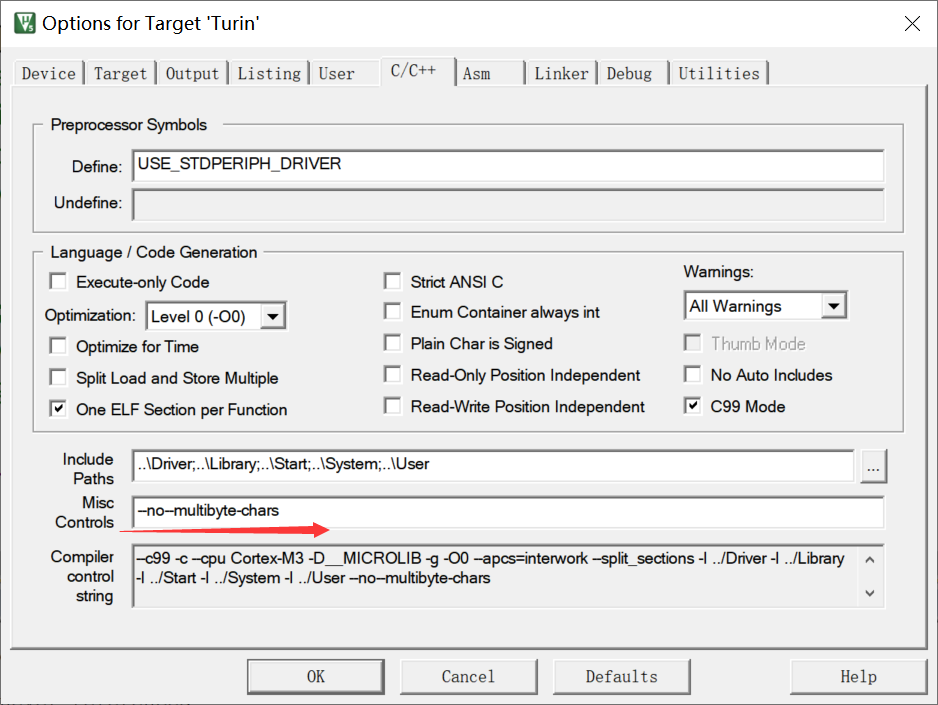The width and height of the screenshot is (938, 705).
Task: Click the Define preprocessor symbols field
Action: 508,165
